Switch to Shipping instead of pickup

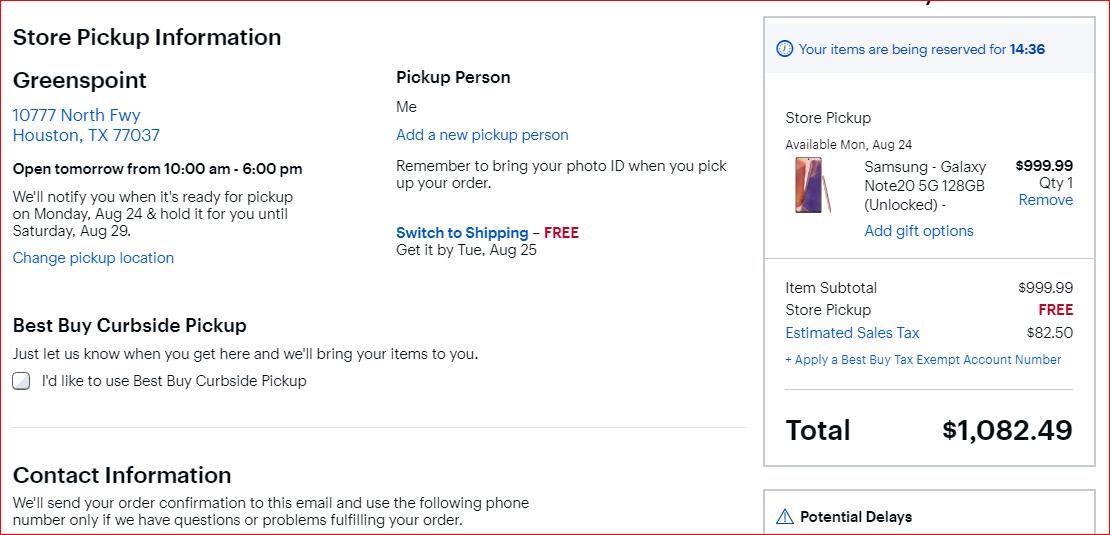(x=462, y=233)
